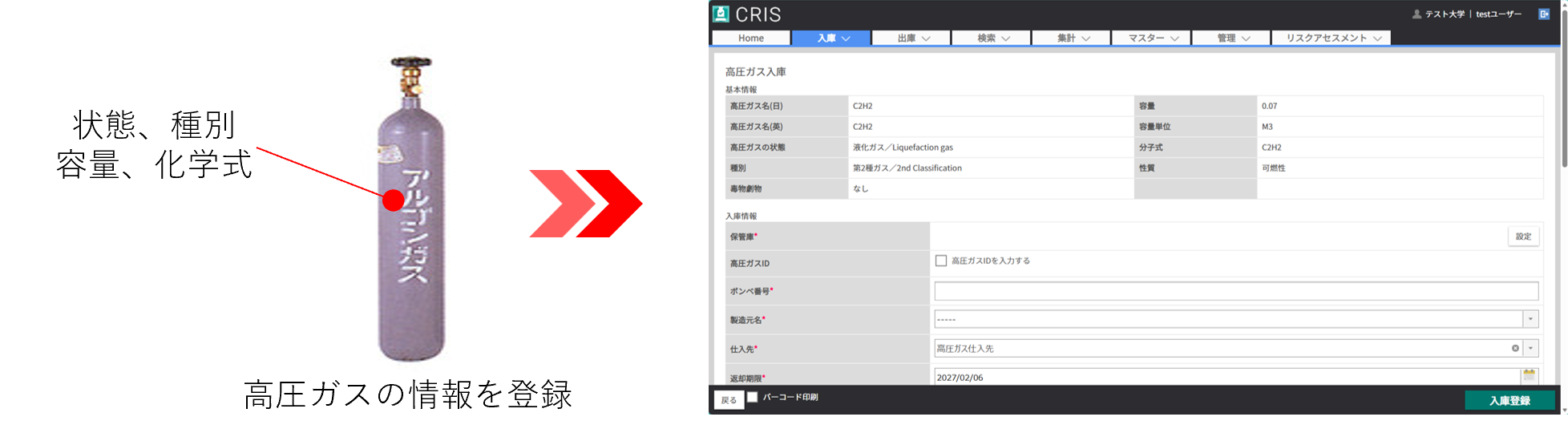Click the user profile icon next to テスト大学
The height and width of the screenshot is (437, 1568).
click(1416, 14)
